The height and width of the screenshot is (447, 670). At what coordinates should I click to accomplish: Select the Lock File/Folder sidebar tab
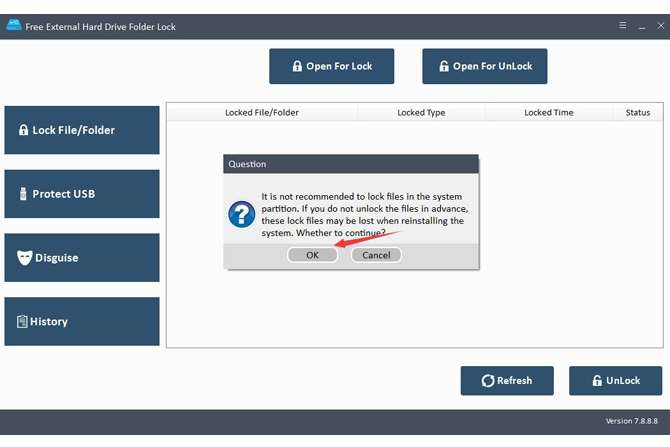pyautogui.click(x=82, y=130)
